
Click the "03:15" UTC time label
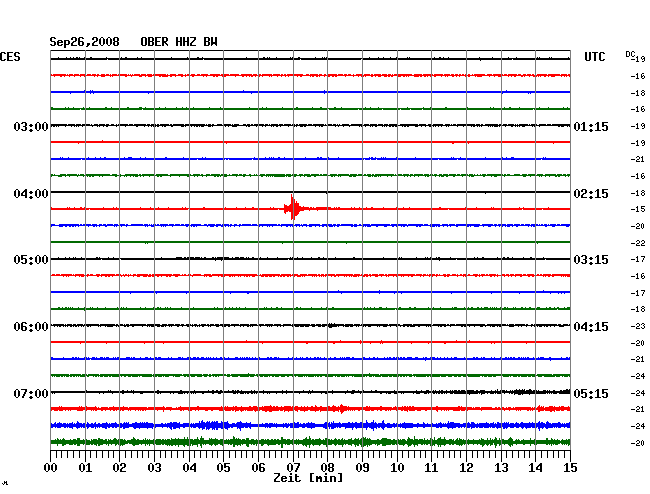pyautogui.click(x=591, y=260)
